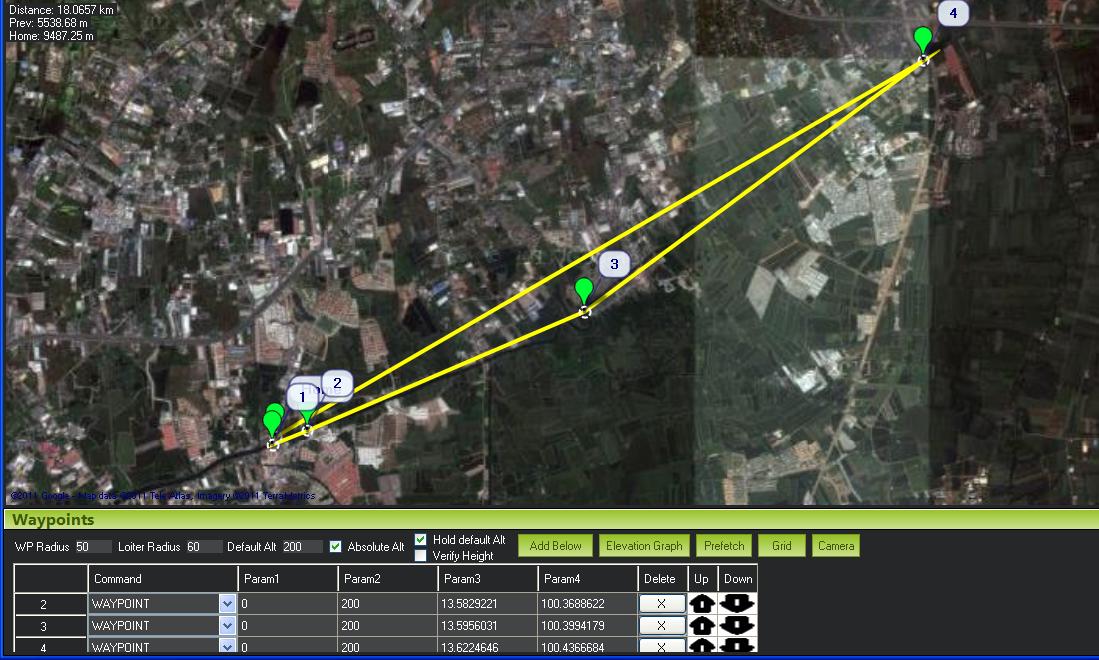Open Command dropdown for row 3
Image resolution: width=1099 pixels, height=660 pixels.
click(226, 626)
